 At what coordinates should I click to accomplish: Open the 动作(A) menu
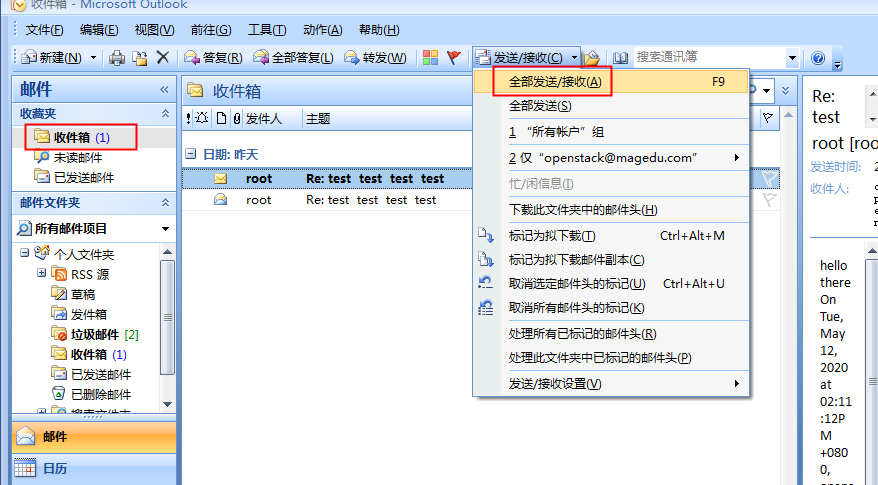pos(323,30)
